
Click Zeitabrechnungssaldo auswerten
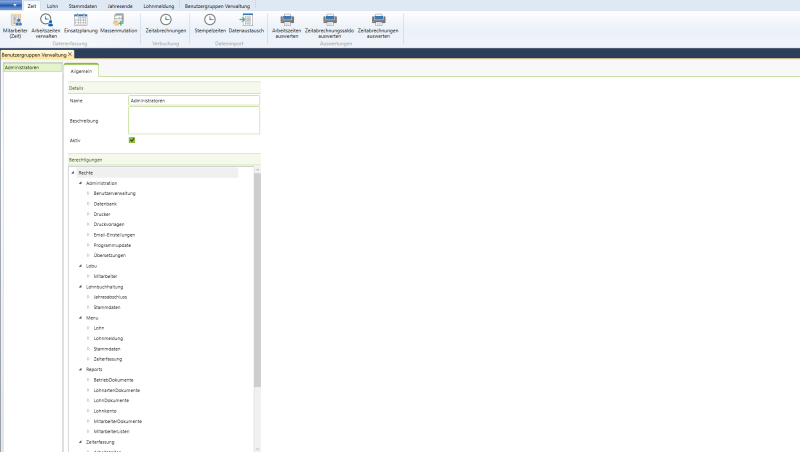(330, 26)
